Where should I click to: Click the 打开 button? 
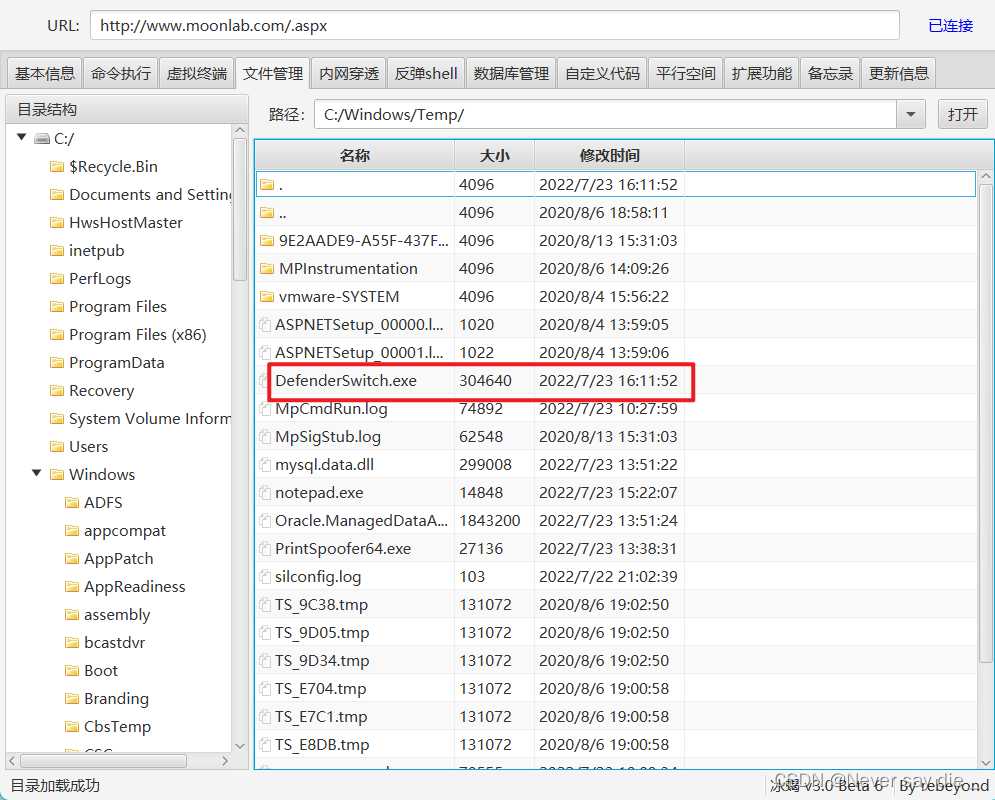click(x=963, y=115)
